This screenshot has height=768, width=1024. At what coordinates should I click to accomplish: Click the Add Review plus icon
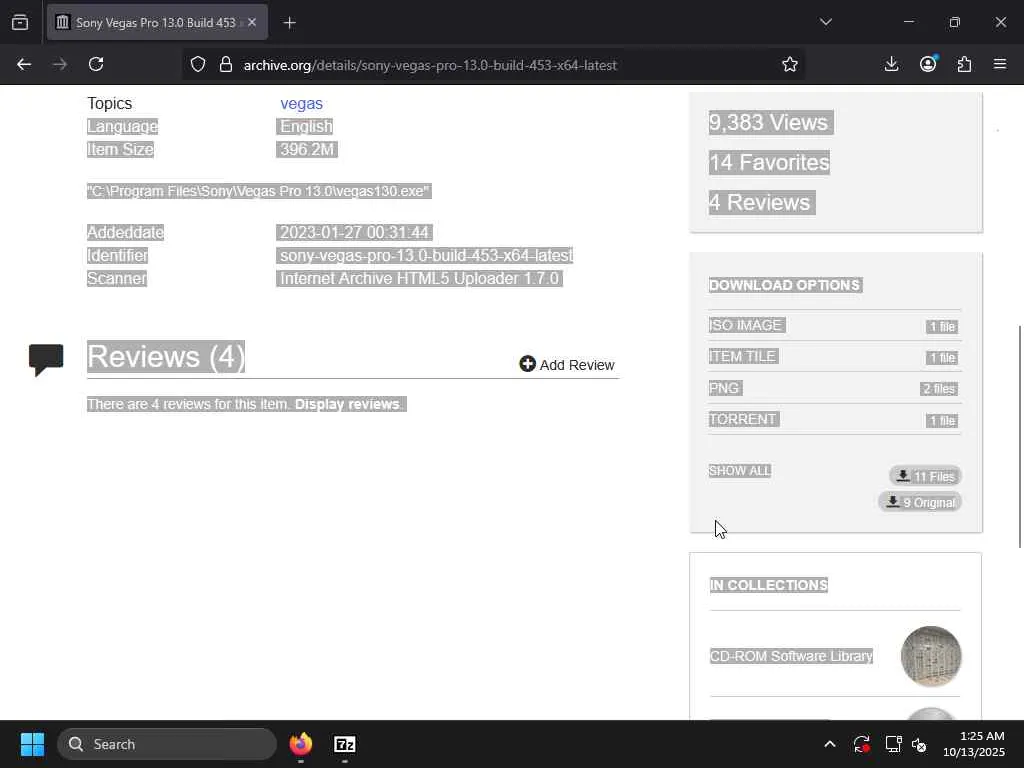(x=527, y=364)
